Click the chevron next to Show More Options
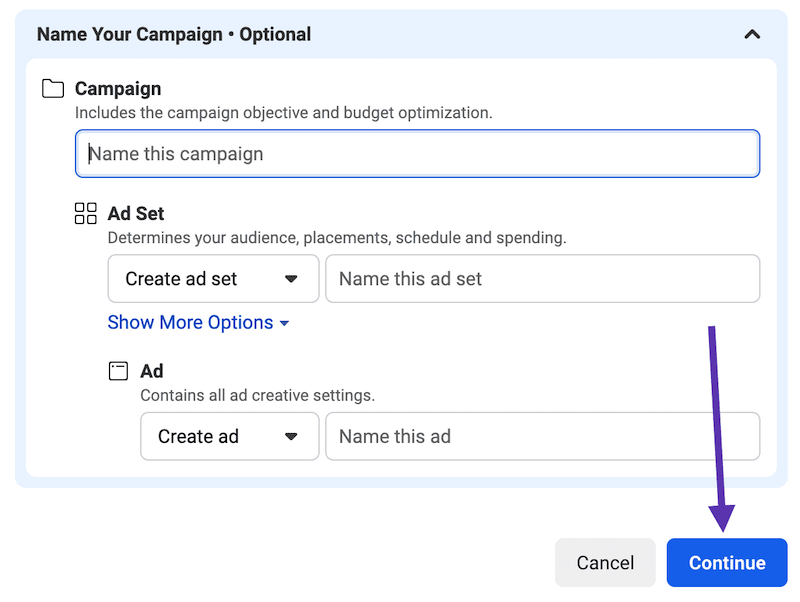 click(284, 323)
